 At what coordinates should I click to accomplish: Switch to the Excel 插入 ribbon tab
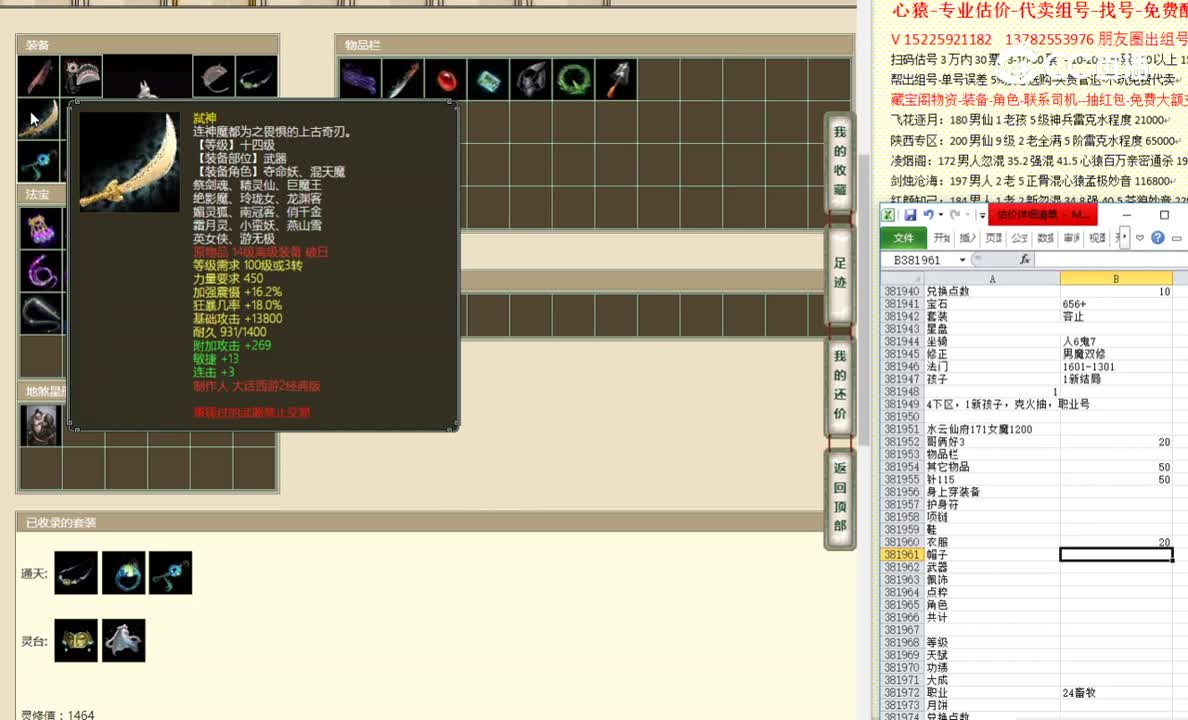click(x=968, y=238)
